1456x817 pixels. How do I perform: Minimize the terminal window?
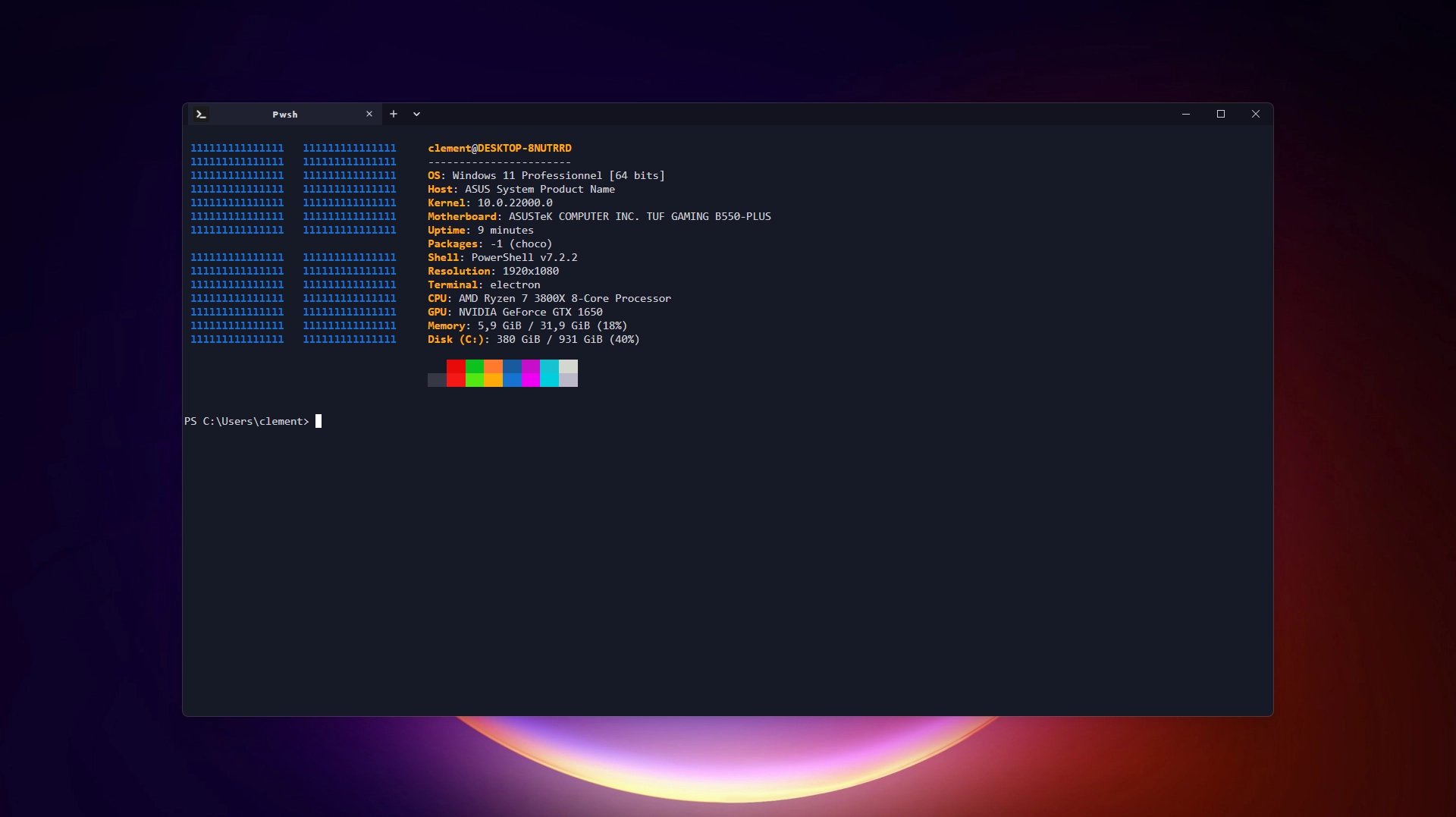tap(1186, 114)
